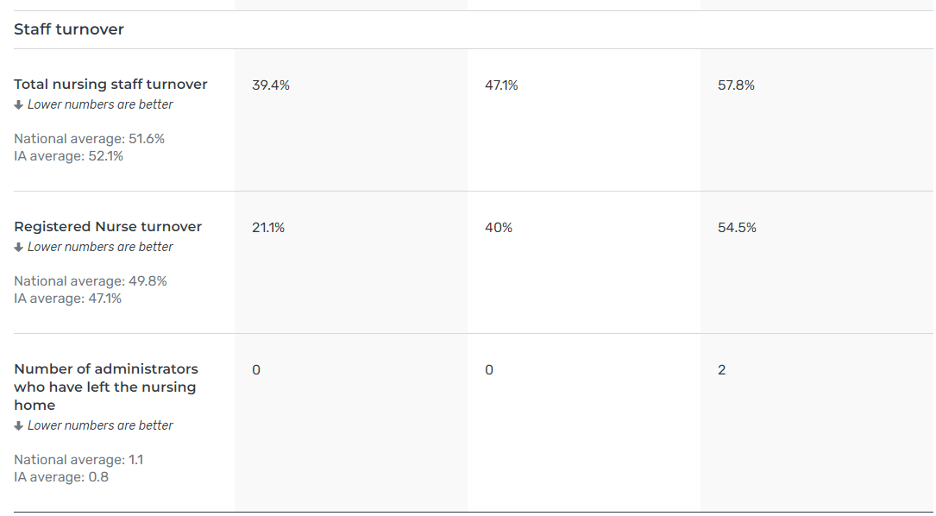Click the Total nursing staff turnover label
This screenshot has width=936, height=516.
click(x=111, y=85)
